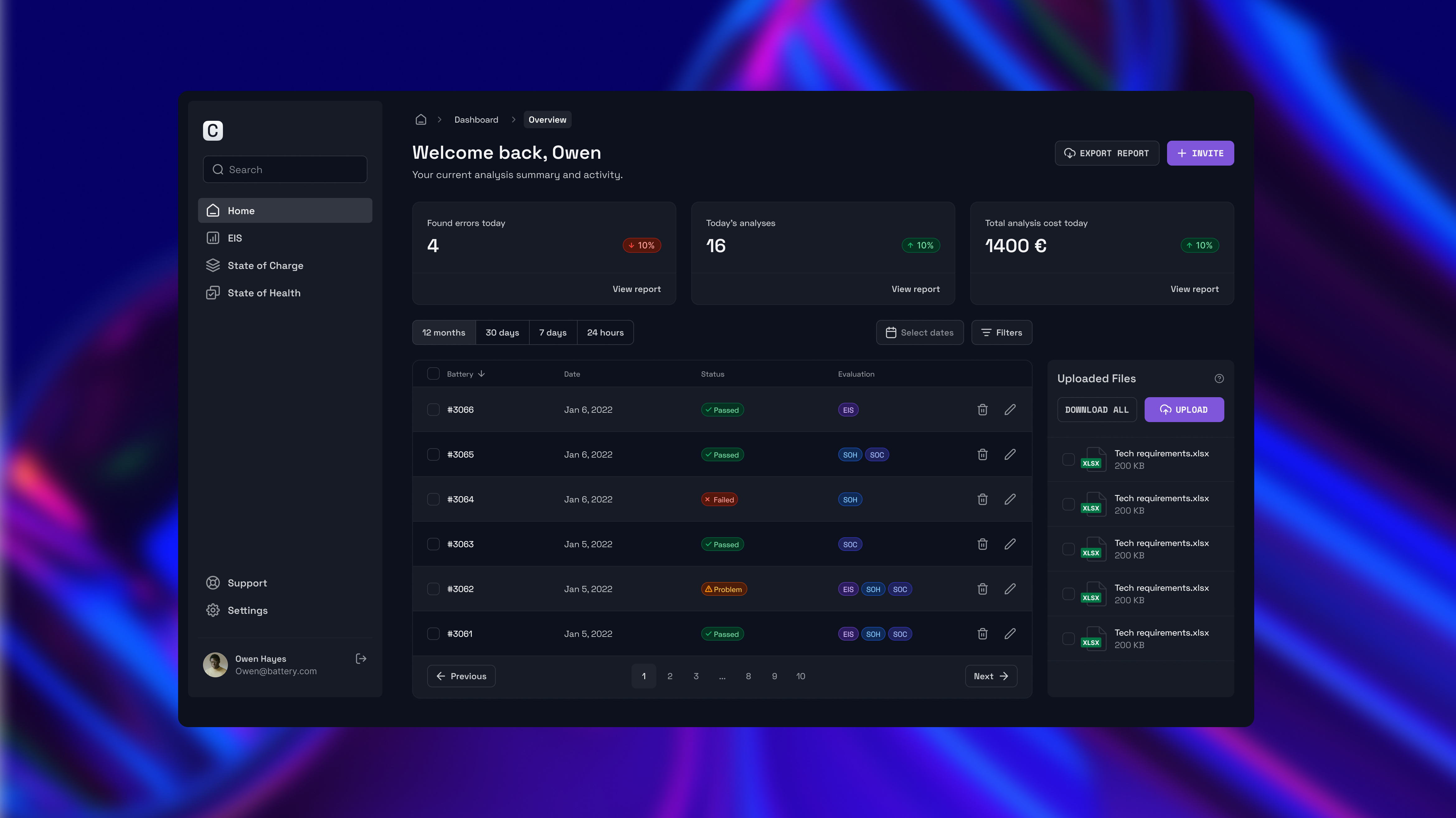
Task: Select the checkbox for battery #3065
Action: (x=433, y=454)
